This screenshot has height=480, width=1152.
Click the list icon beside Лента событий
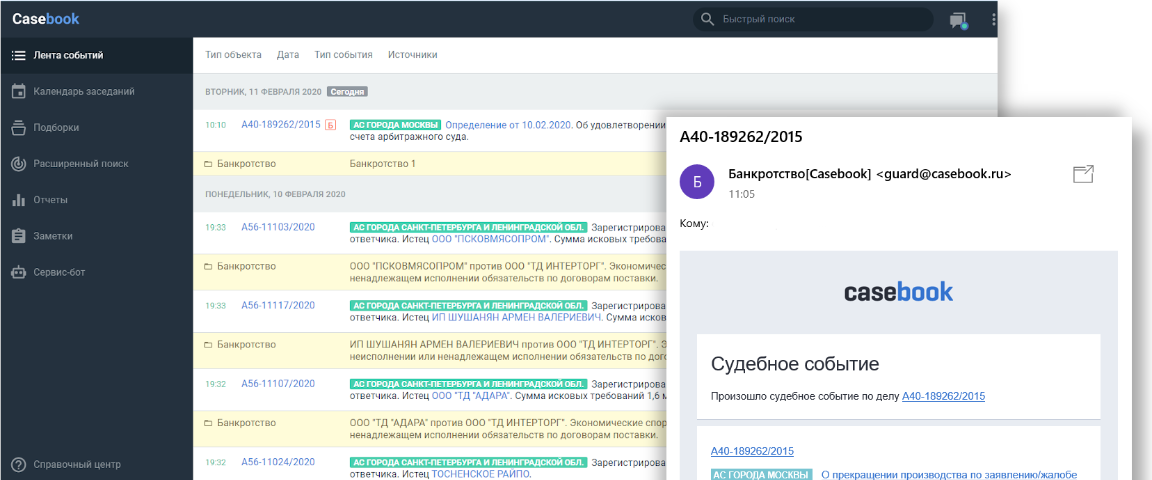pos(19,55)
